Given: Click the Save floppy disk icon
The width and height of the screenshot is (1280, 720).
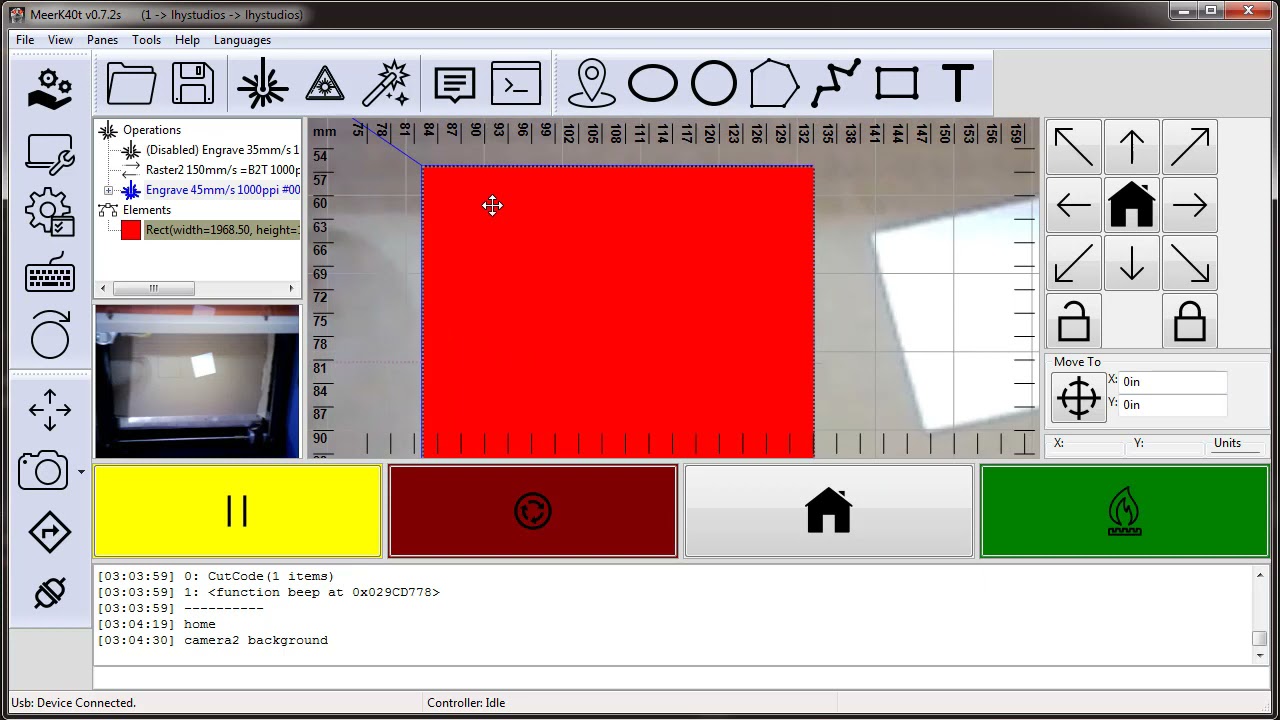Looking at the screenshot, I should (x=193, y=84).
